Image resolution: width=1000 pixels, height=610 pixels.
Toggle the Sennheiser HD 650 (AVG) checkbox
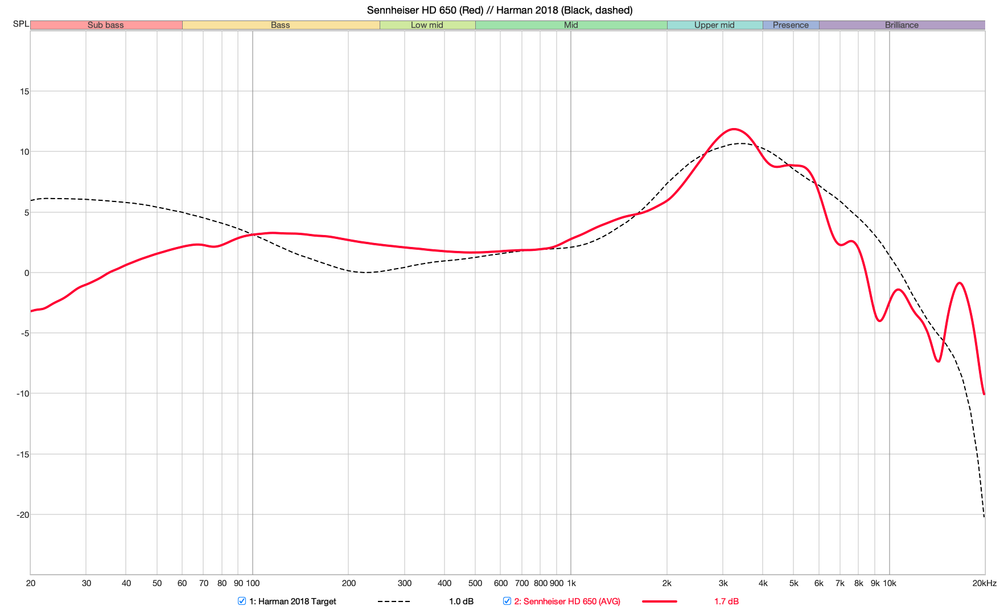click(x=506, y=600)
